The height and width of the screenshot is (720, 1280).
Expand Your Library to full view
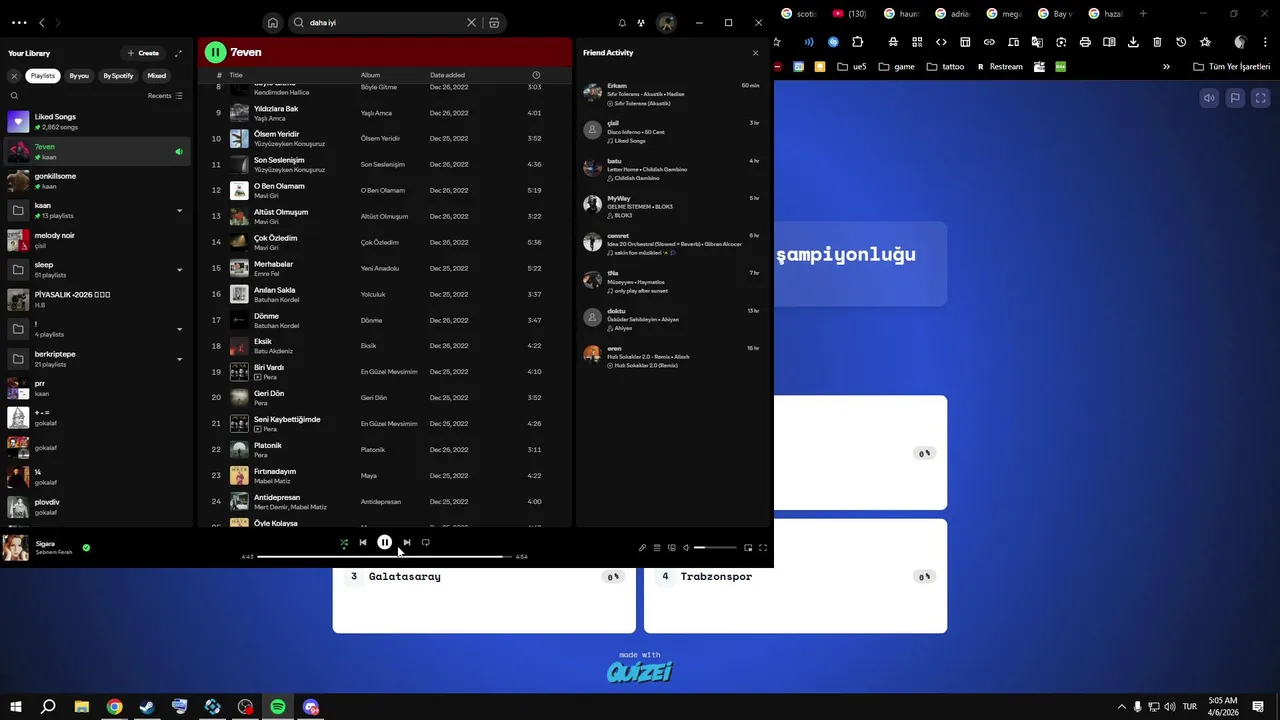coord(179,53)
